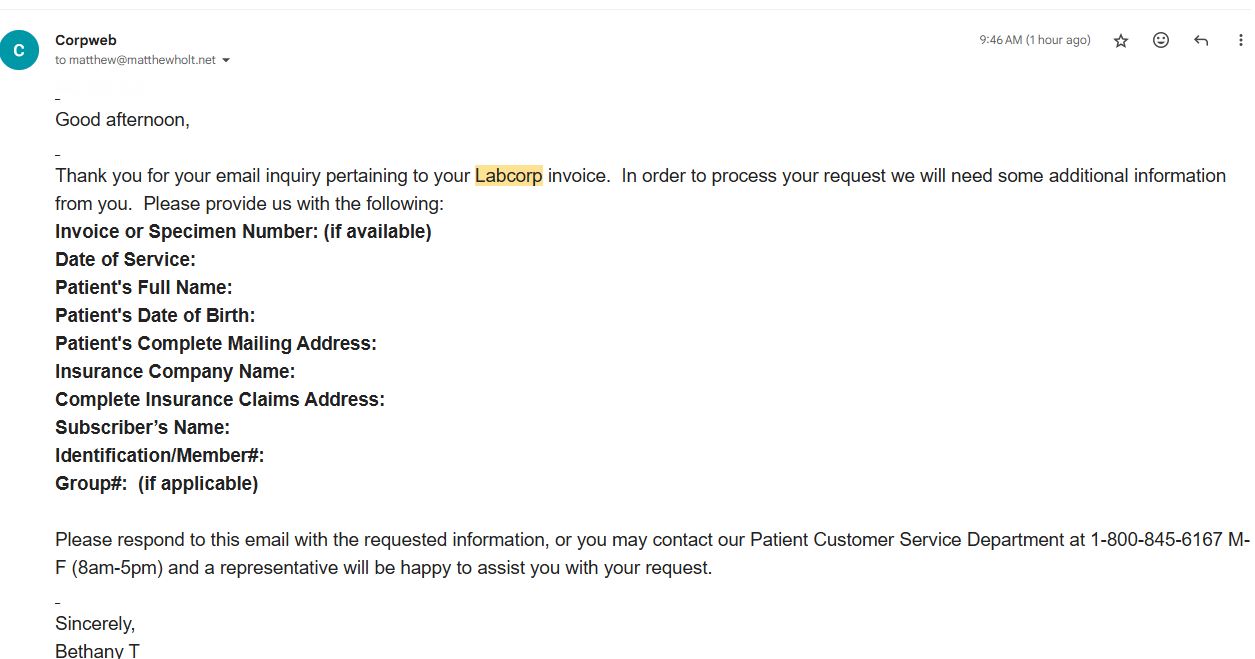Click the teal "C" sender avatar
This screenshot has height=659, width=1255.
(x=19, y=50)
